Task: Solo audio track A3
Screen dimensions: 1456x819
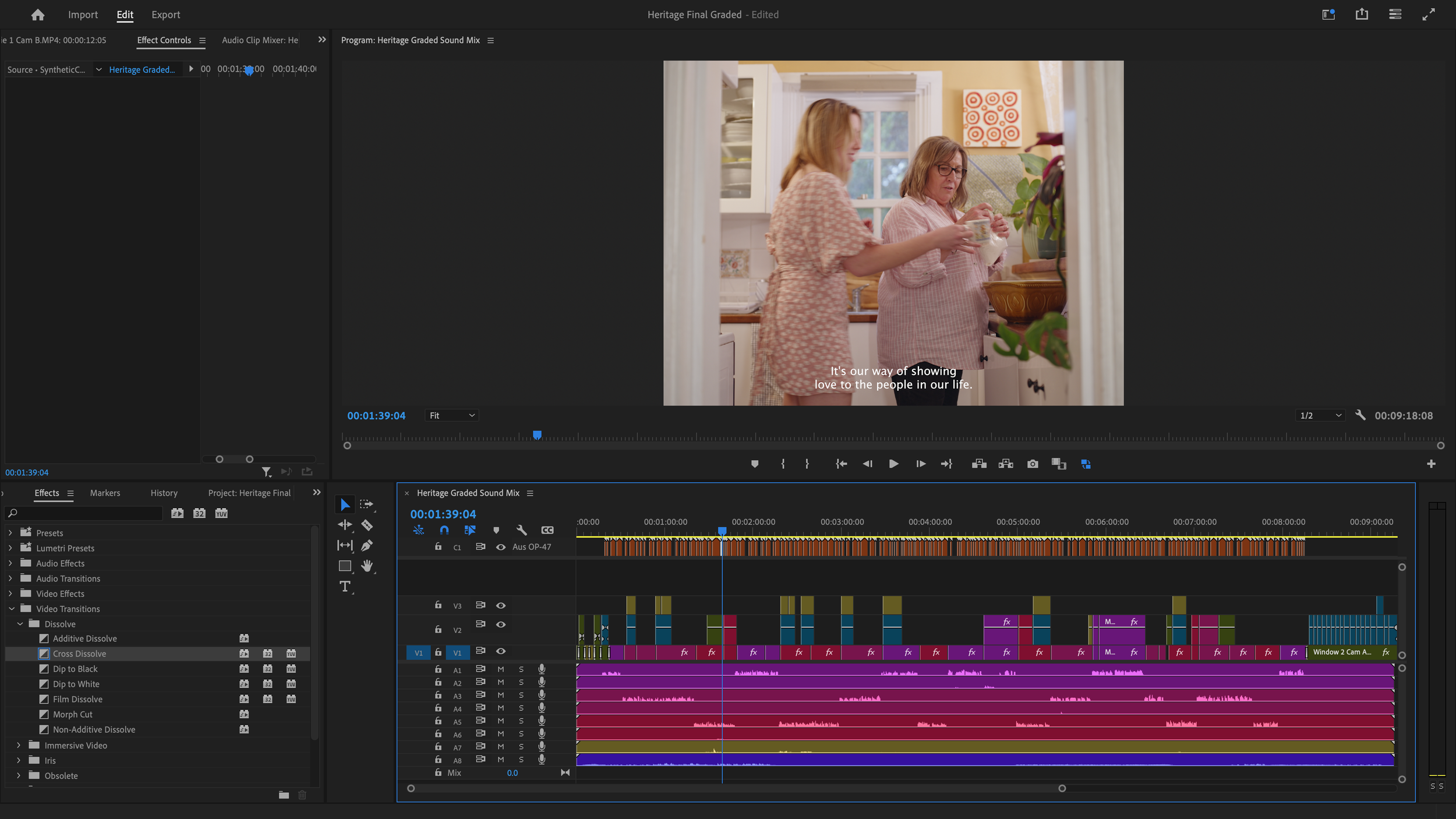Action: 521,695
